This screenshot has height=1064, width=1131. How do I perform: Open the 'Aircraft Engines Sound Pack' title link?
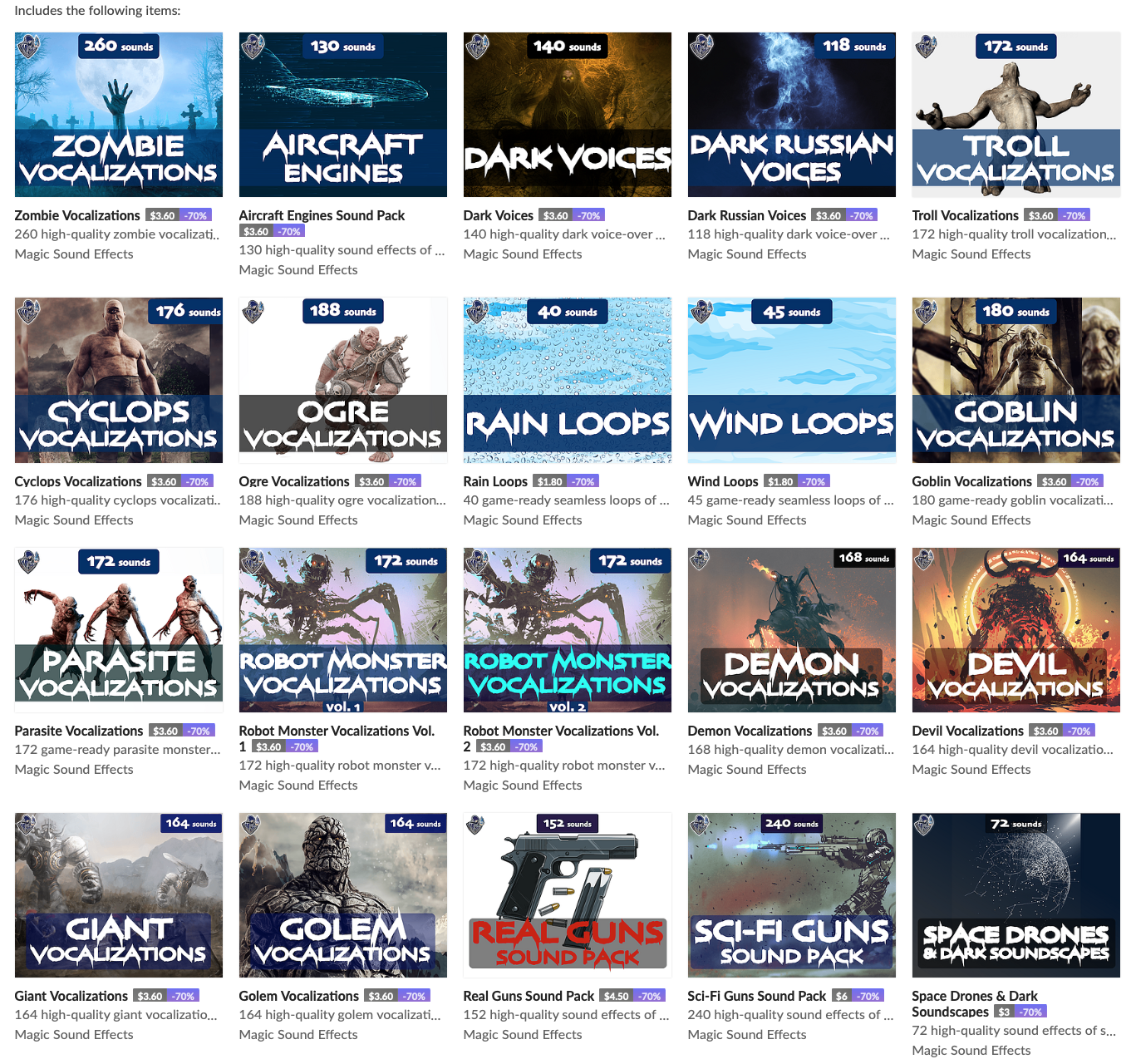click(x=322, y=215)
